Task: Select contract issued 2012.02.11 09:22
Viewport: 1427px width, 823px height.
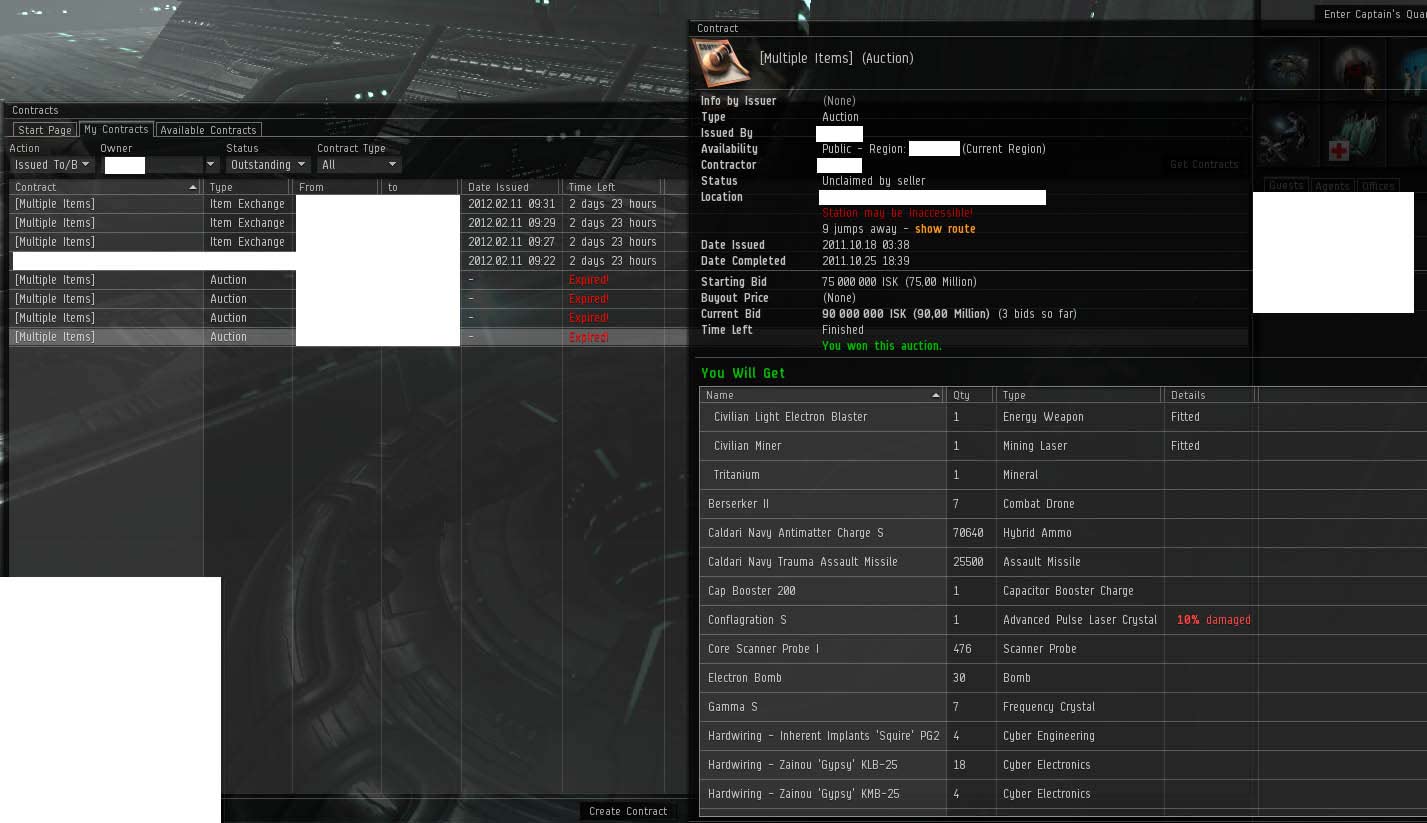Action: point(348,261)
